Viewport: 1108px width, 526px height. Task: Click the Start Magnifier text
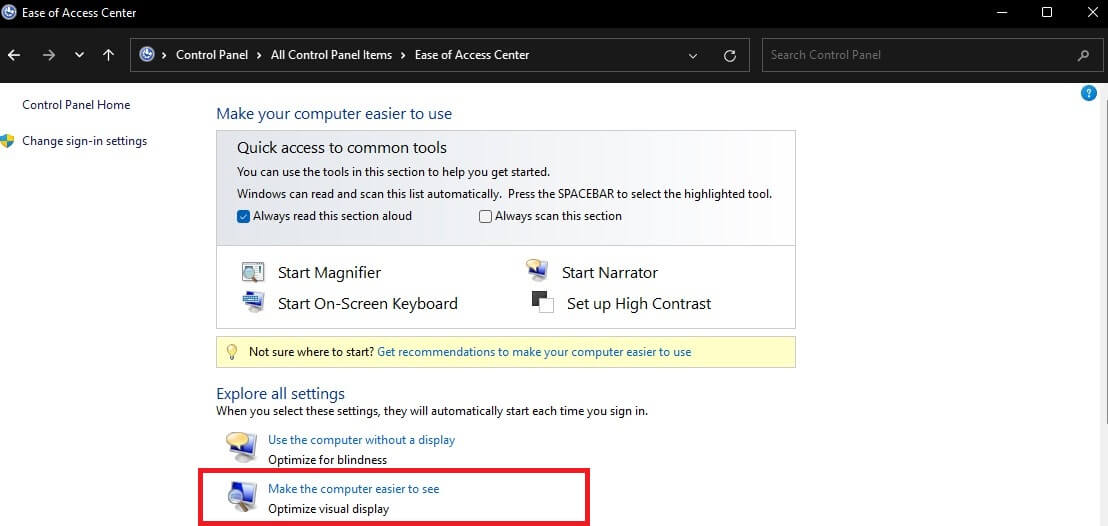329,273
